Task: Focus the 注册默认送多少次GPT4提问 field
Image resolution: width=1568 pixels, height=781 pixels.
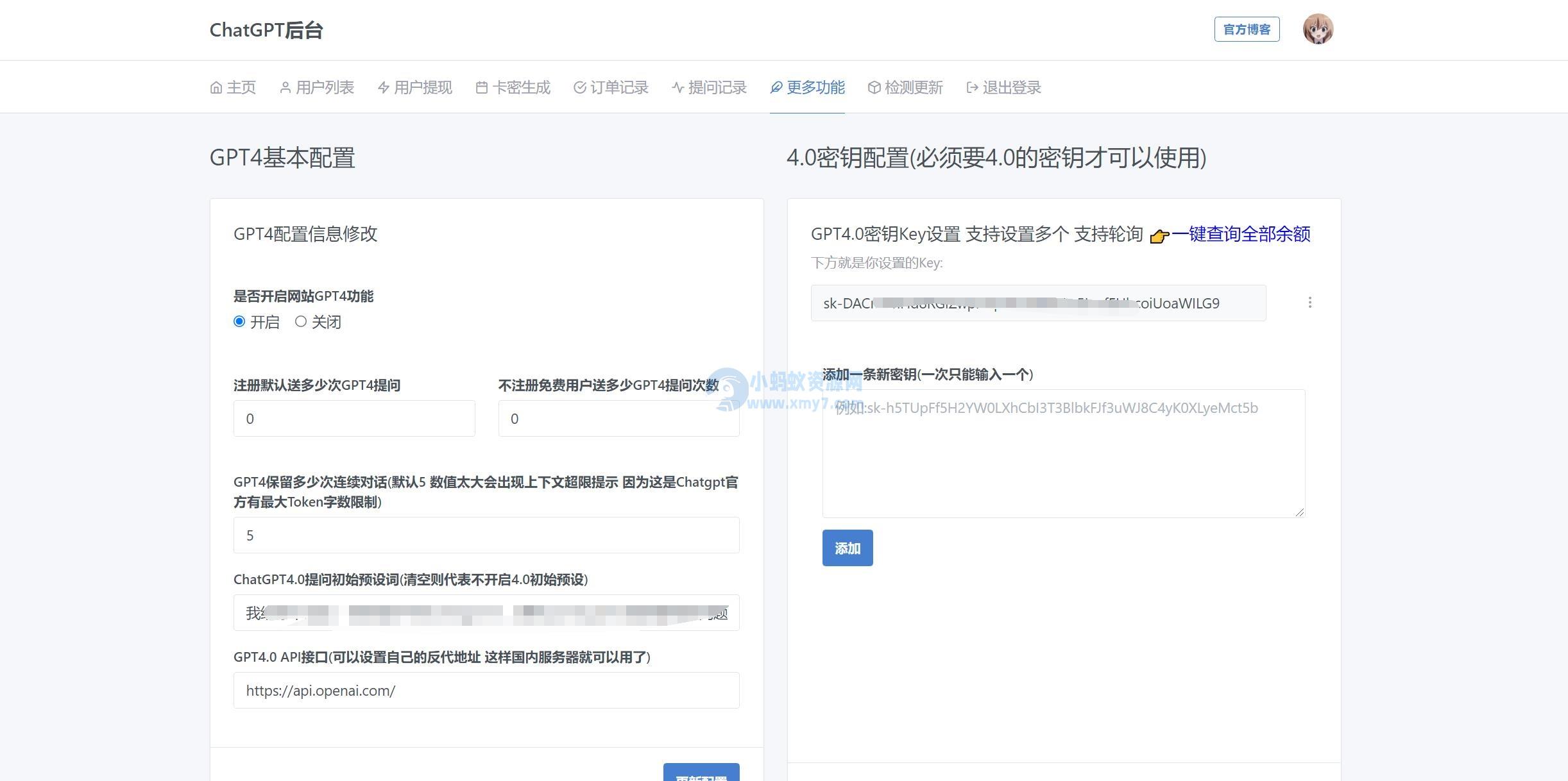Action: coord(354,419)
